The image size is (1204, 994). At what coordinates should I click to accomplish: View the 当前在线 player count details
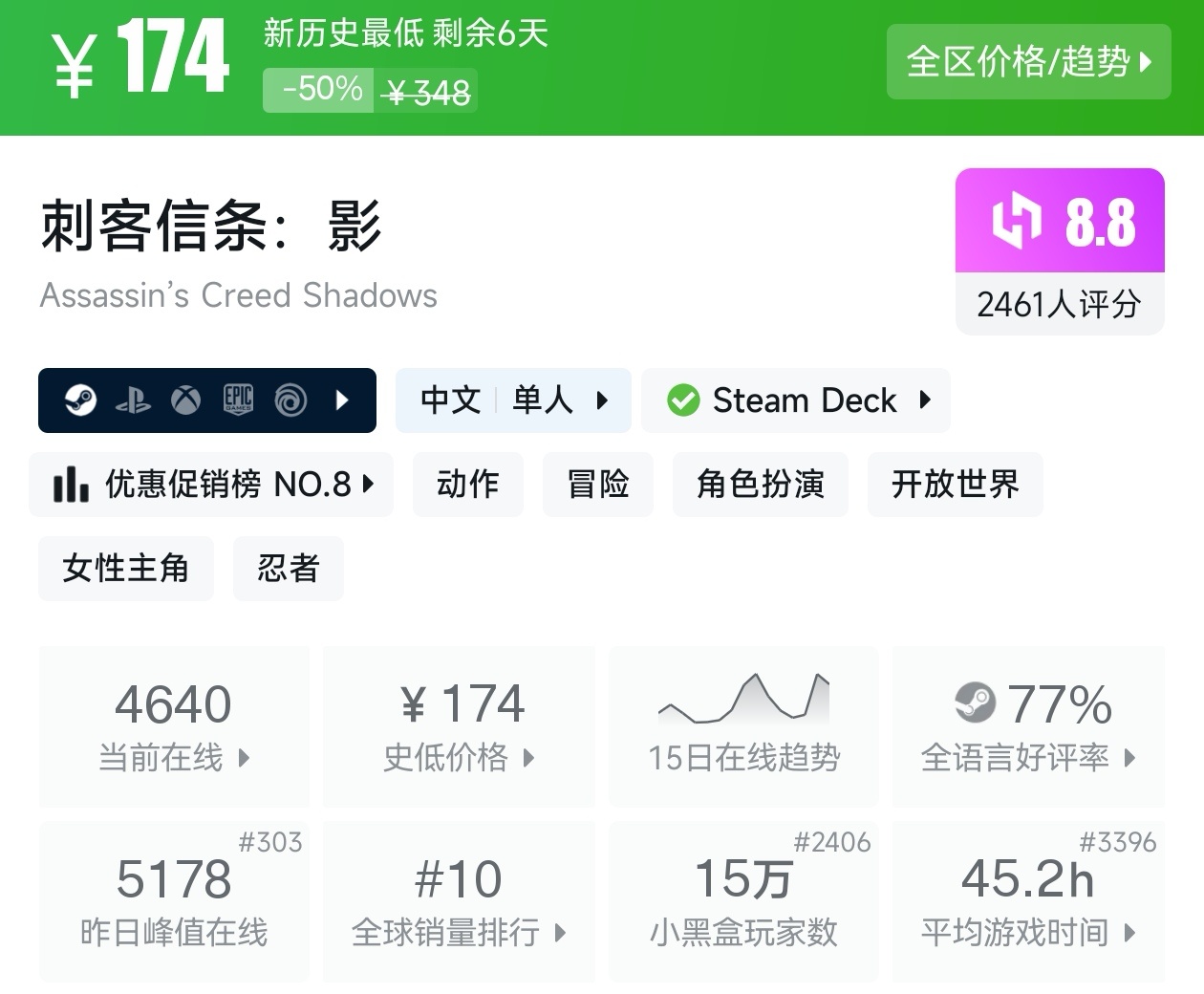point(174,726)
